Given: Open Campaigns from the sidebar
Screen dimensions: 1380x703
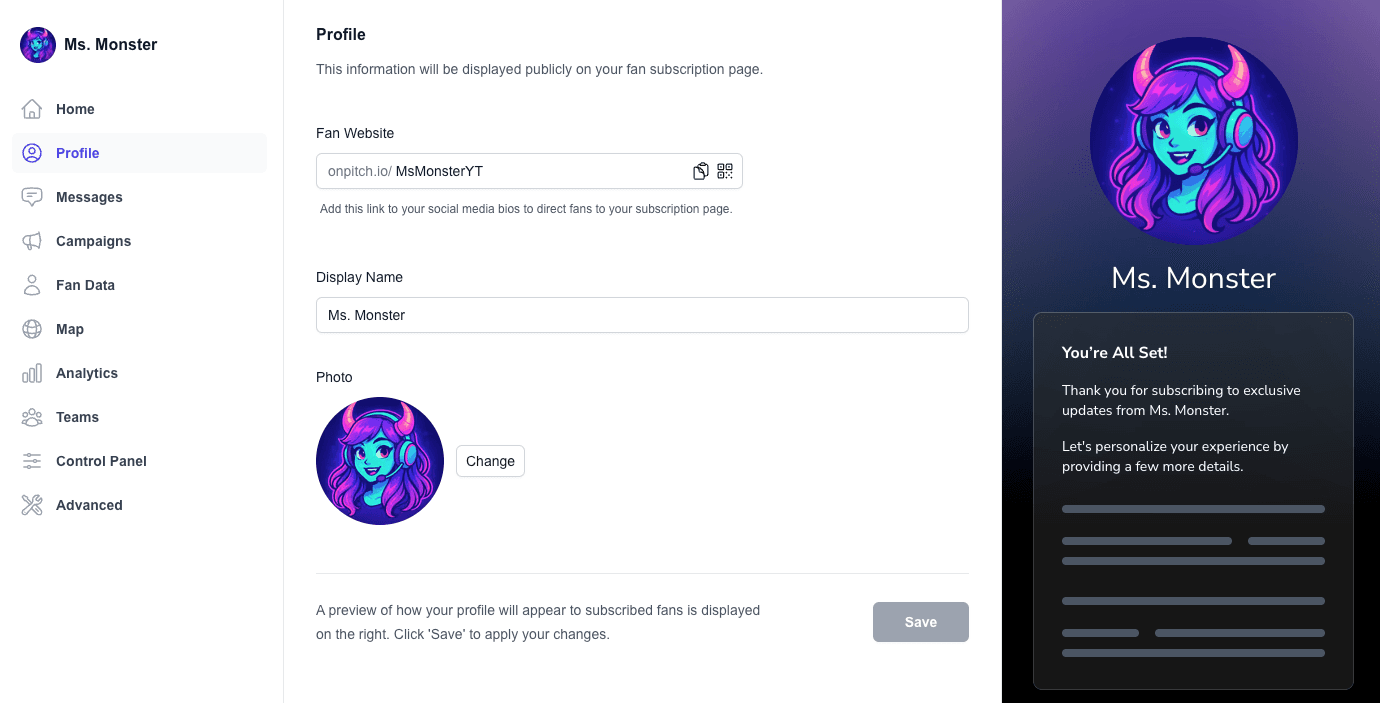Looking at the screenshot, I should click(32, 241).
